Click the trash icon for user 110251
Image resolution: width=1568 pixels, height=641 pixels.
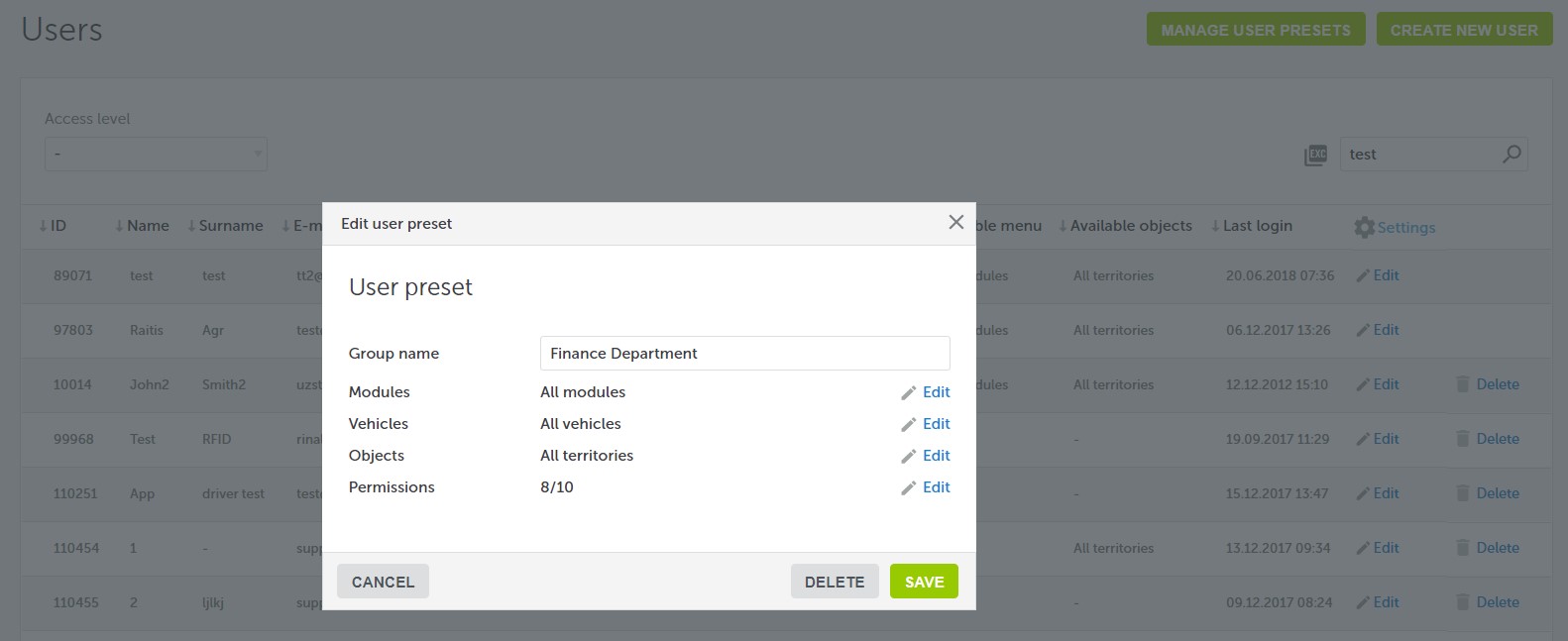[1463, 493]
